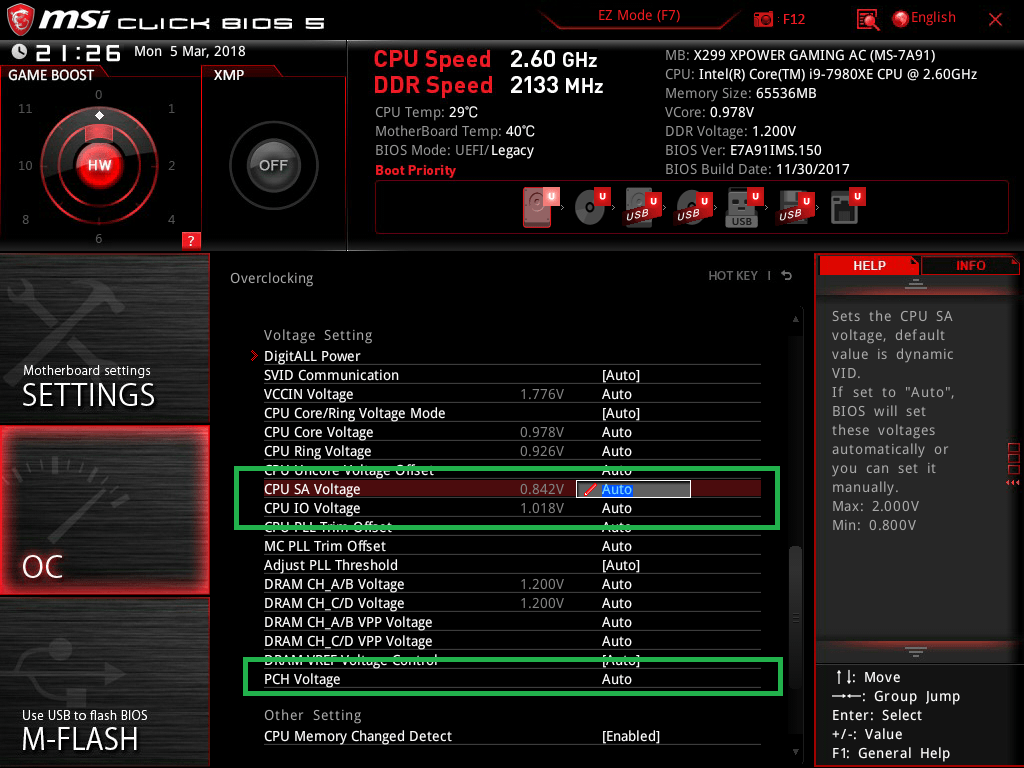
Task: Select the USB floppy boot device icon
Action: click(793, 207)
